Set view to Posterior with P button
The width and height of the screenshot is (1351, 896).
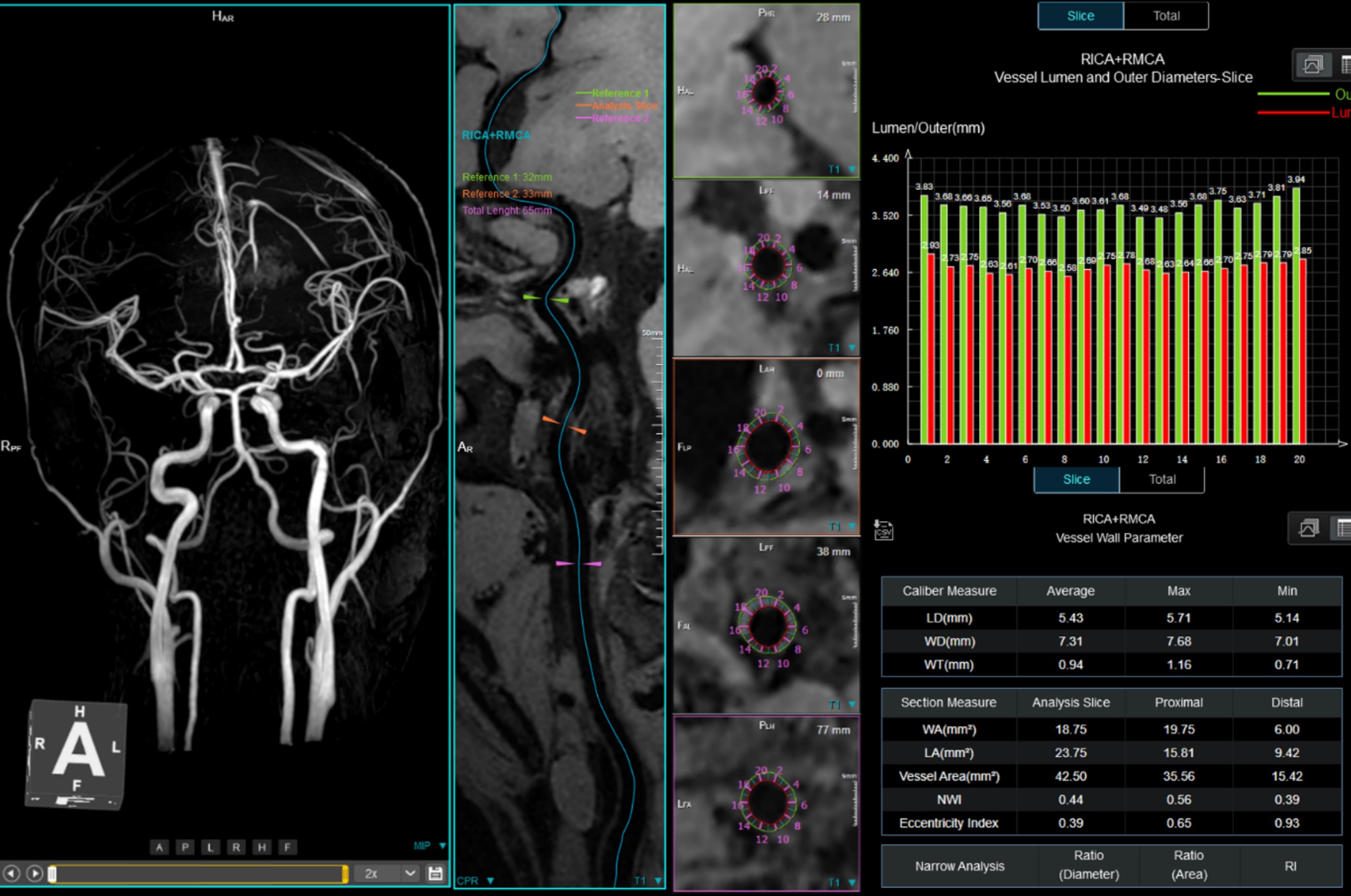(x=184, y=847)
